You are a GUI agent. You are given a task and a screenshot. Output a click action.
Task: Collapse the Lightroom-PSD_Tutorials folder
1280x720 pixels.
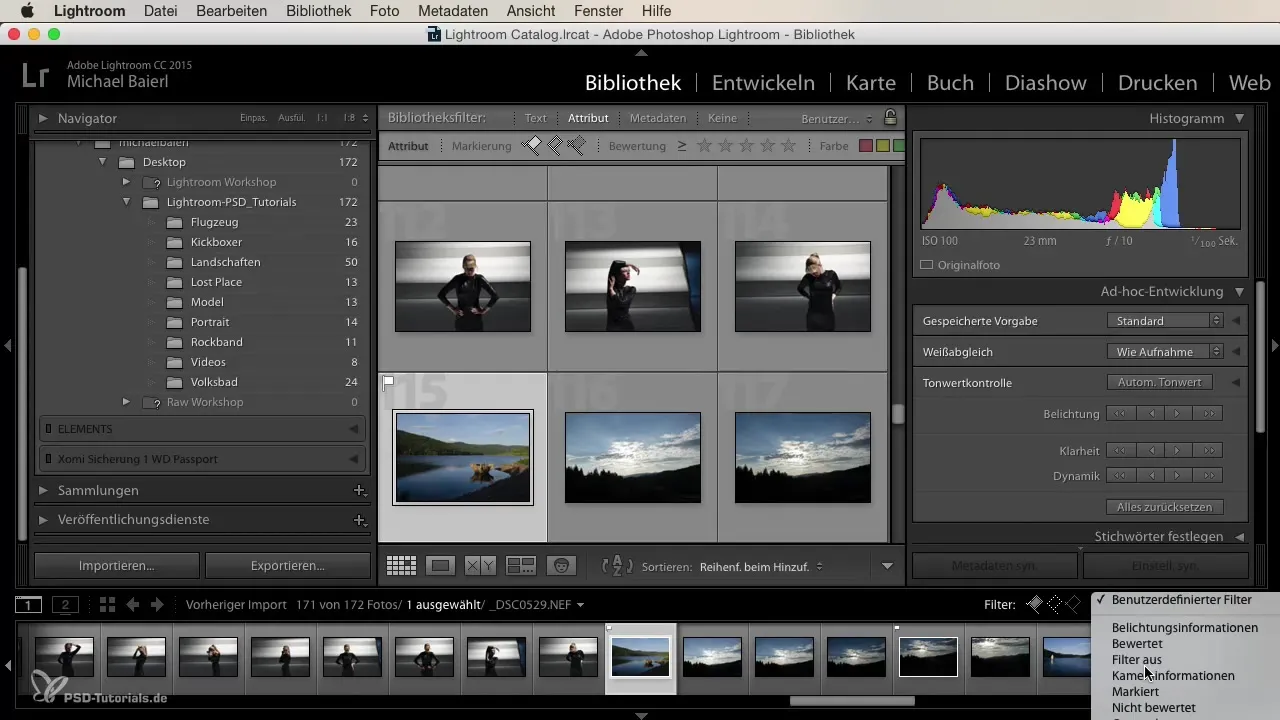126,202
